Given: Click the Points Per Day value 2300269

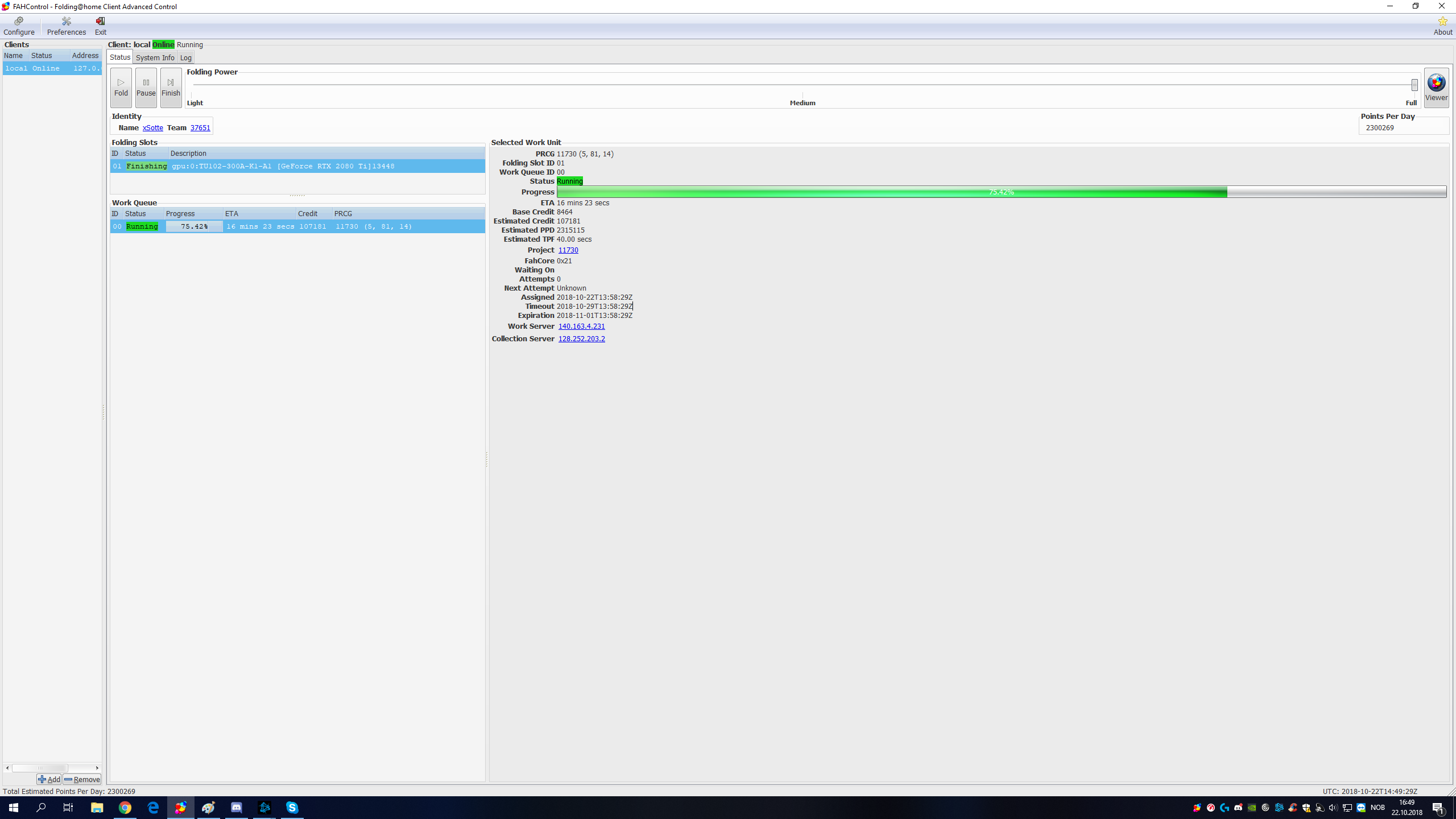Looking at the screenshot, I should click(1380, 127).
